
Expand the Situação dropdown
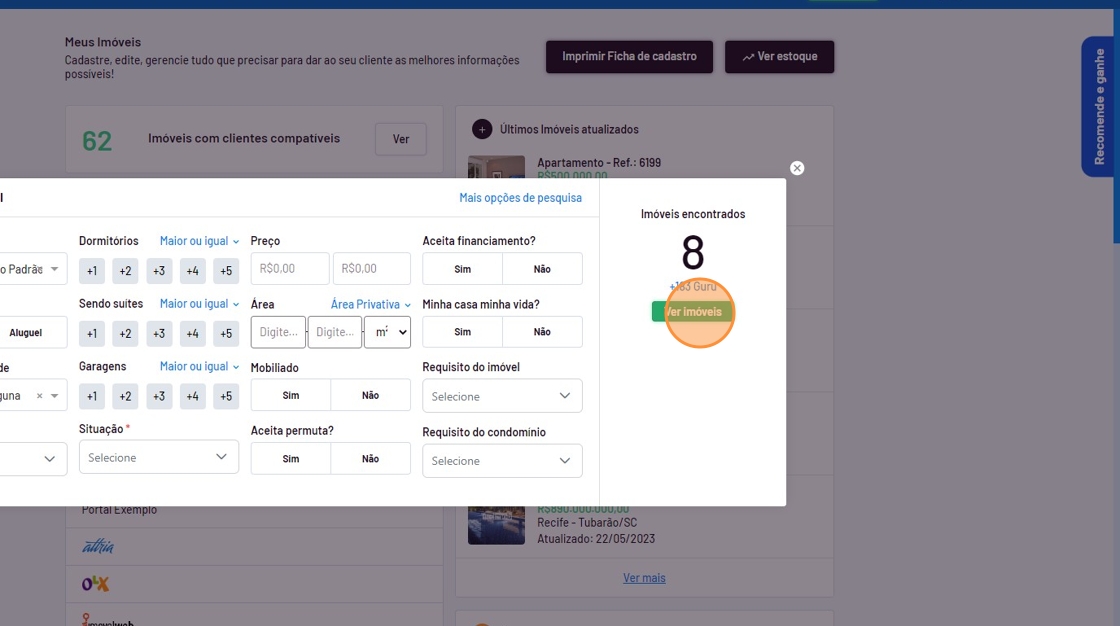158,457
